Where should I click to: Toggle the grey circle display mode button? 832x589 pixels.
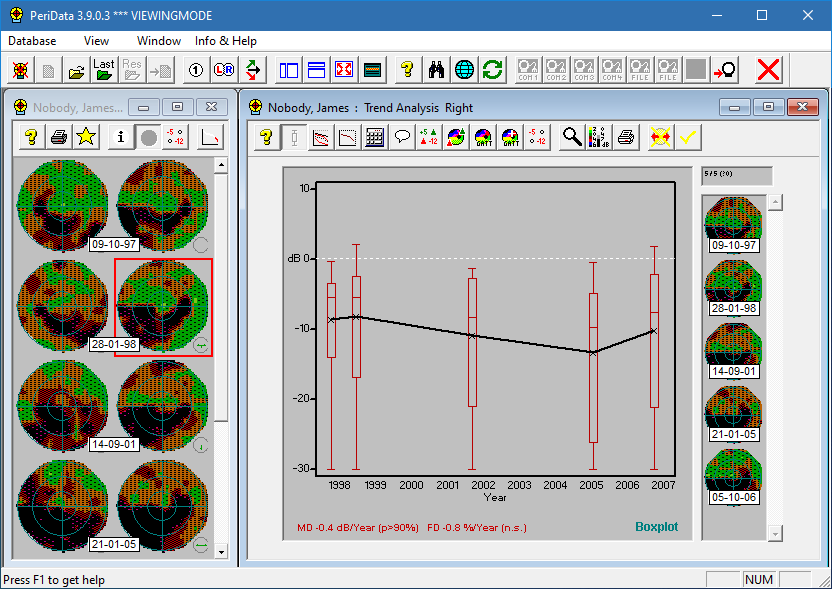(148, 137)
